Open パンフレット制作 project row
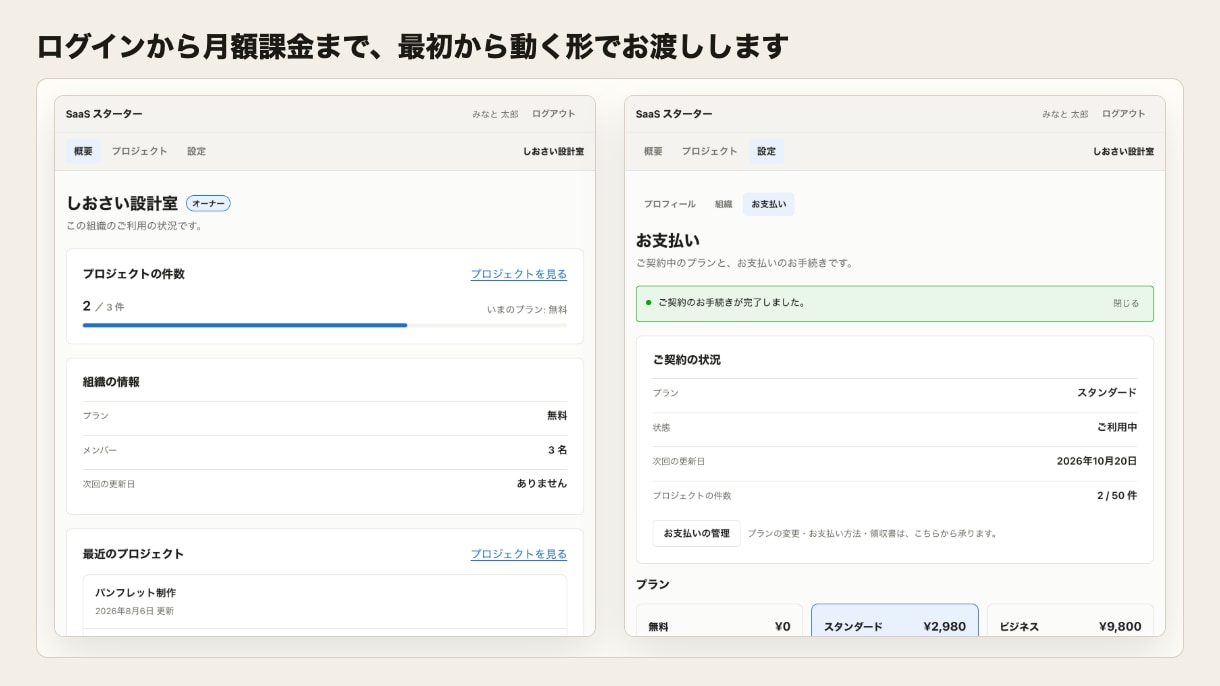 (325, 601)
